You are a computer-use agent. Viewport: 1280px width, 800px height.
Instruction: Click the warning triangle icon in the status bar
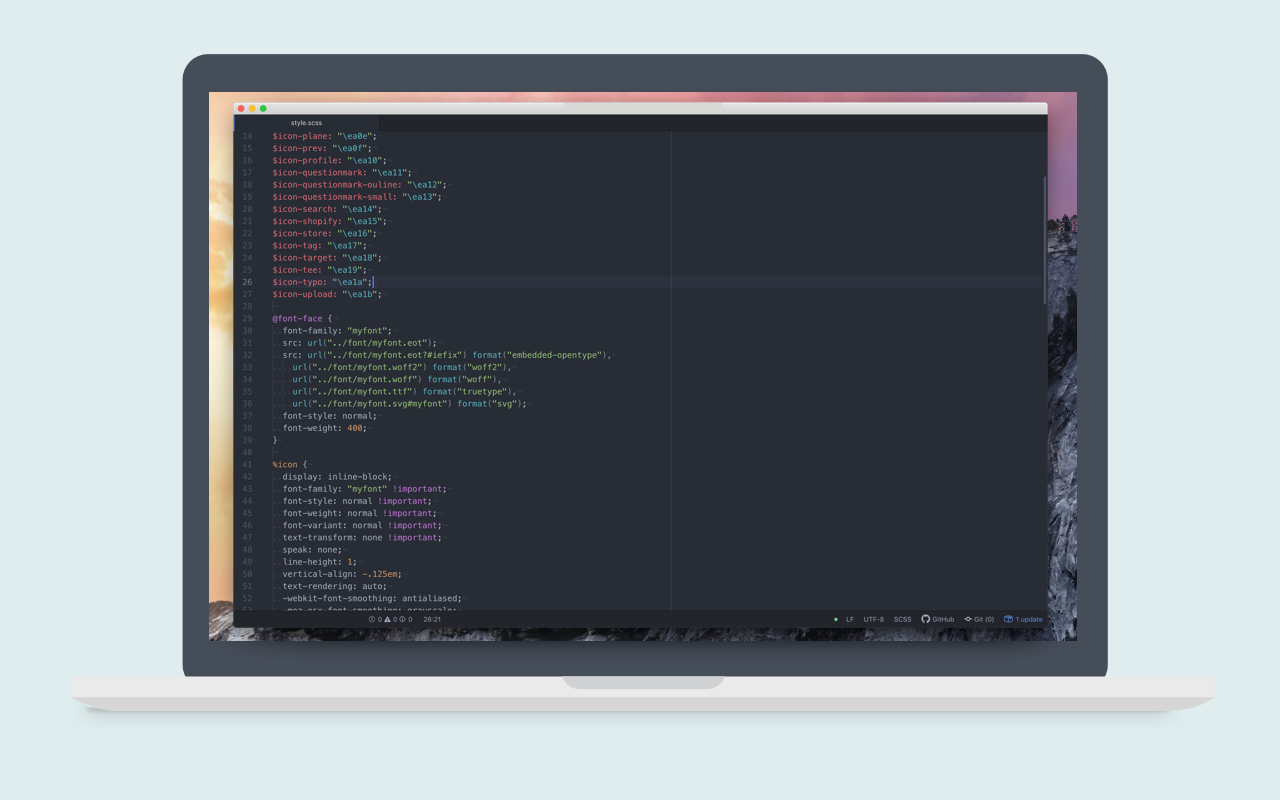pos(387,620)
